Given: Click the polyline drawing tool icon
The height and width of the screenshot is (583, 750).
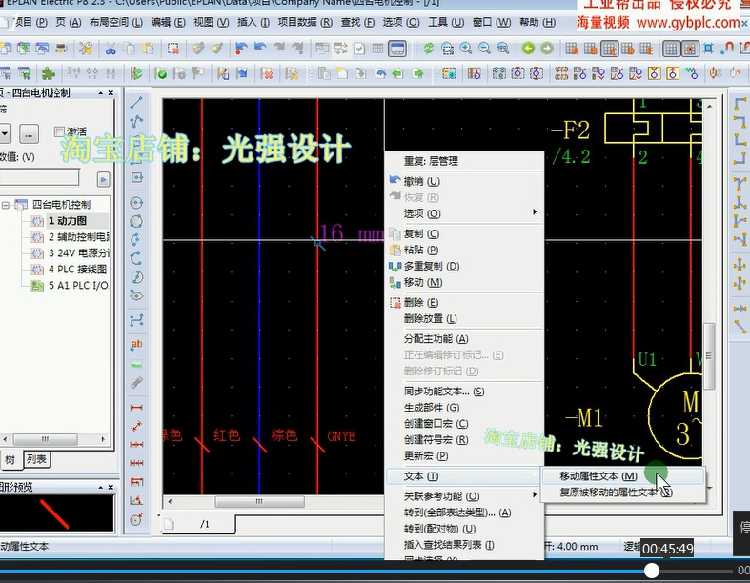Looking at the screenshot, I should coord(137,124).
